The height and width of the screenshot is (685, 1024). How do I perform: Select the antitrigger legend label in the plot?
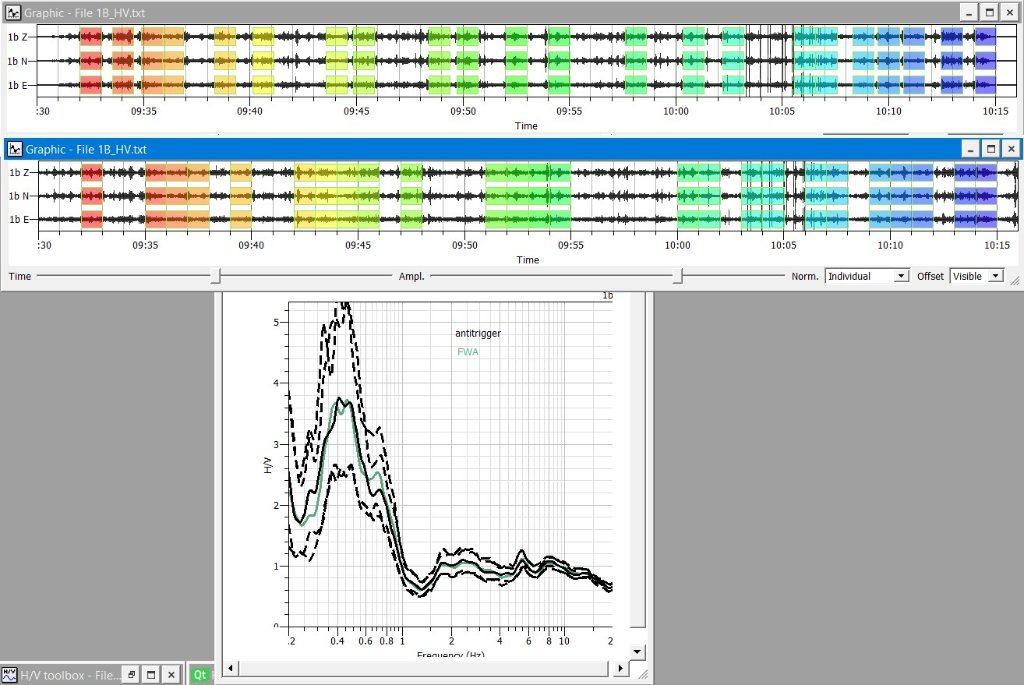coord(477,333)
